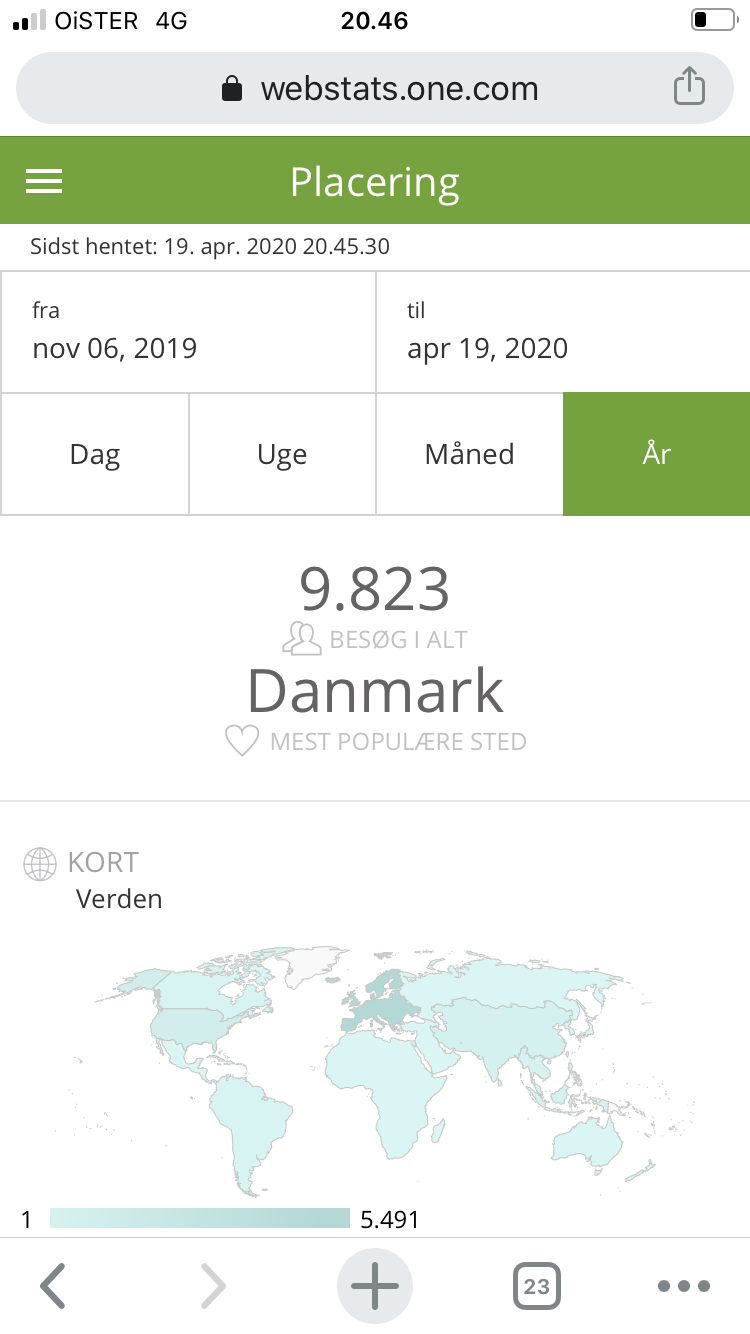Open the 'fra' start date picker
This screenshot has width=750, height=1334.
(x=188, y=332)
